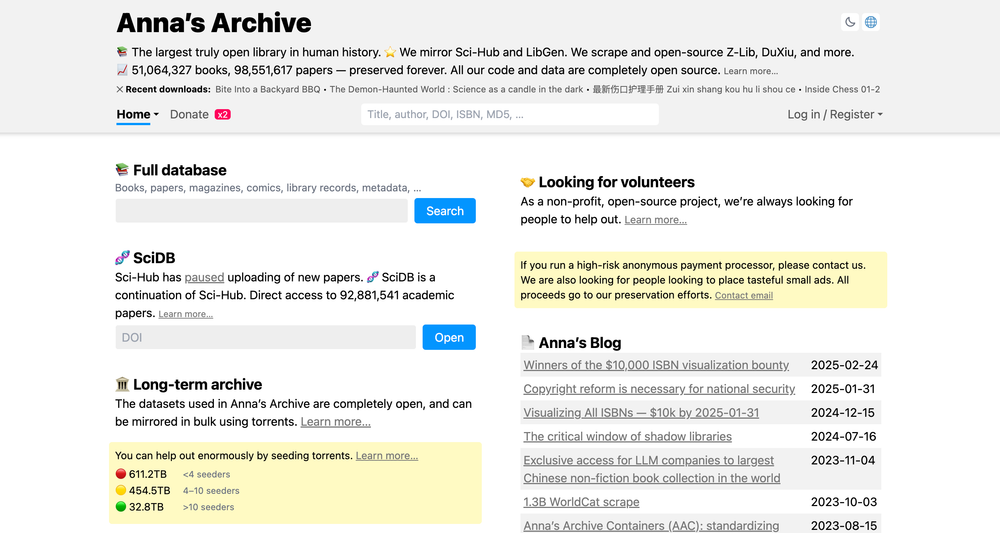This screenshot has width=1000, height=533.
Task: Dismiss recent downloads with X icon
Action: [x=119, y=89]
